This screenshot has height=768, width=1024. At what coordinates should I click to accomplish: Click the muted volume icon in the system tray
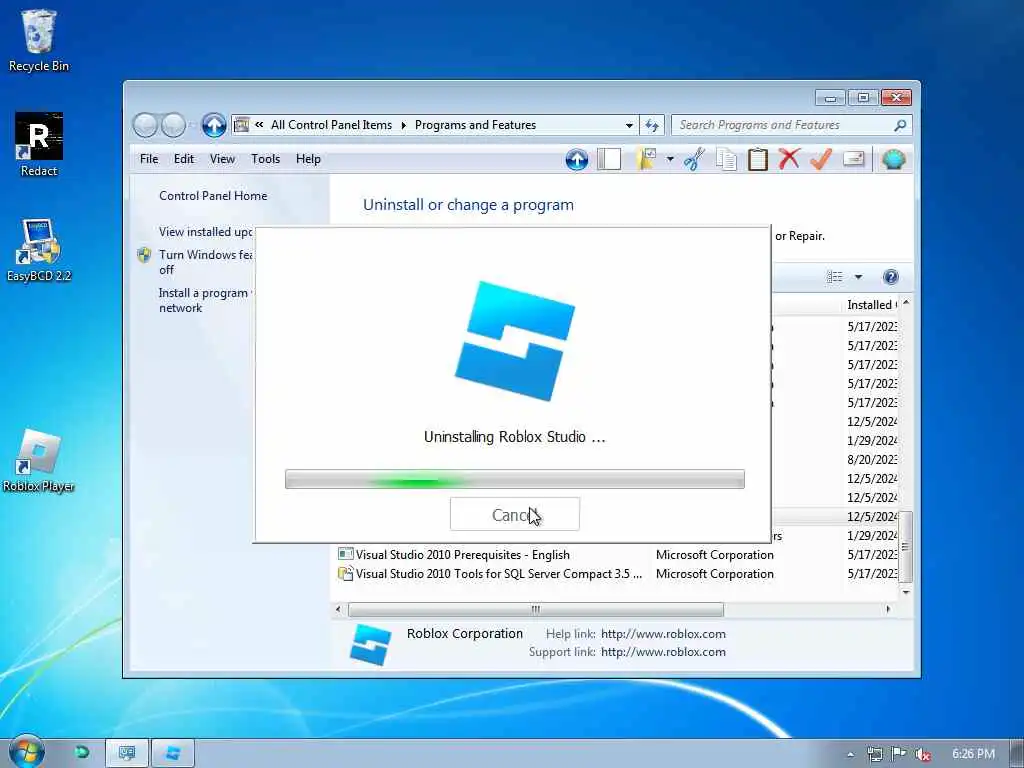pyautogui.click(x=923, y=754)
